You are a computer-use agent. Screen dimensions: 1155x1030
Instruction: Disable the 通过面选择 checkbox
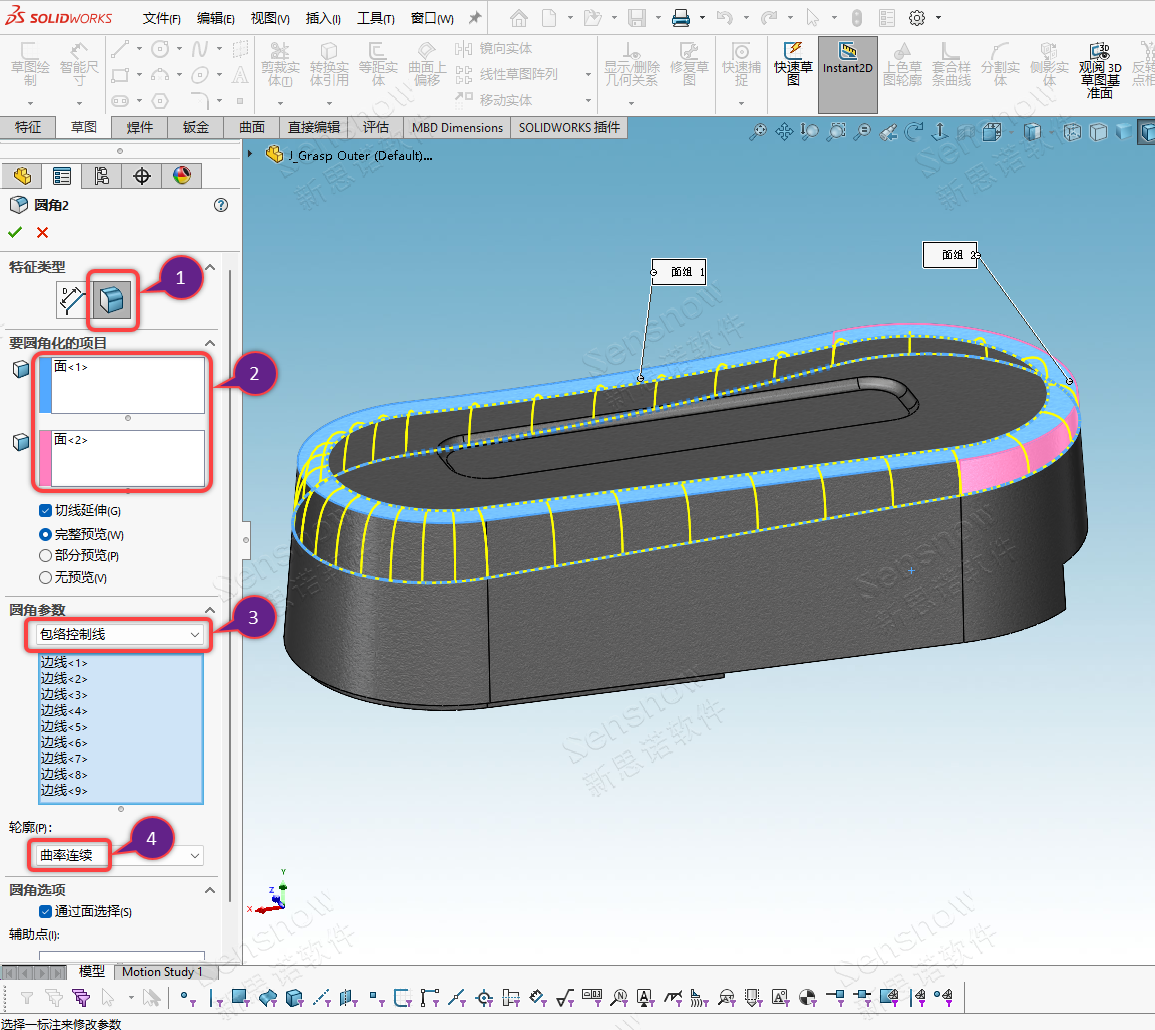(45, 911)
